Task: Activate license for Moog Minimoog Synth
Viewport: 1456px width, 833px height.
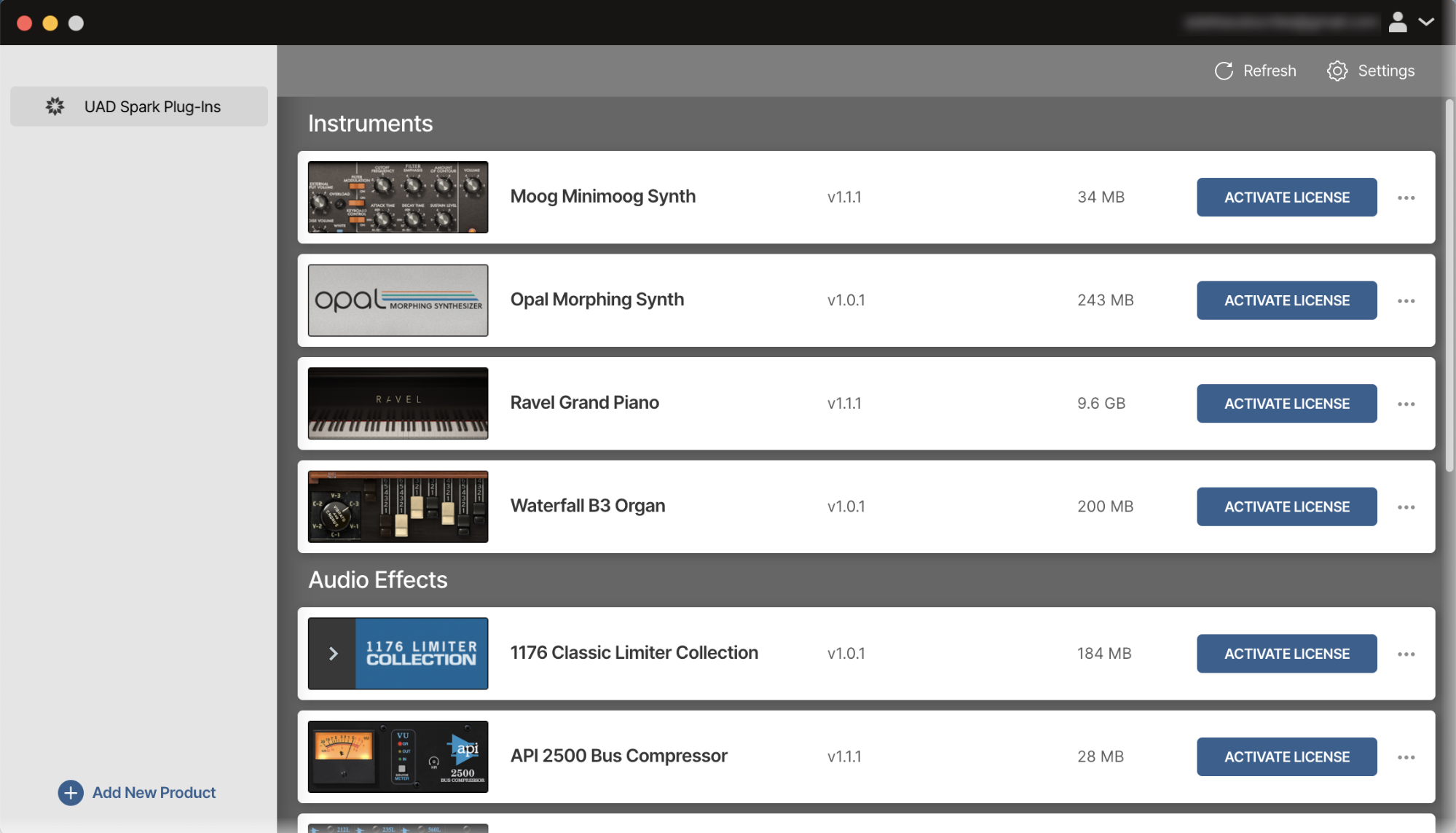Action: coord(1286,197)
